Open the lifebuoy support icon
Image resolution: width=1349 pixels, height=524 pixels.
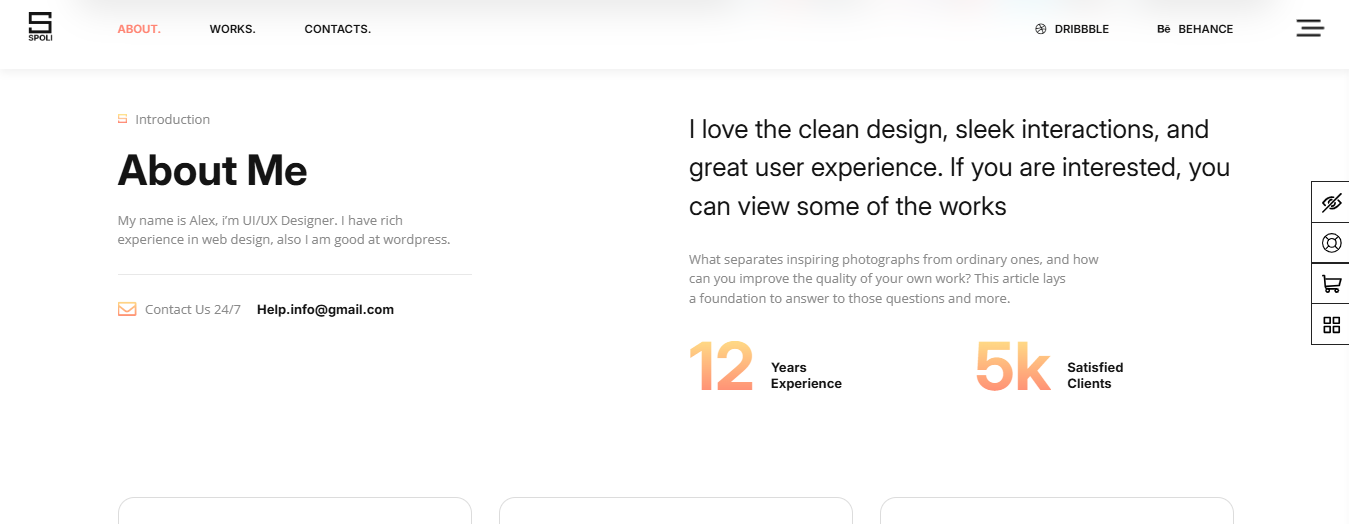tap(1331, 243)
